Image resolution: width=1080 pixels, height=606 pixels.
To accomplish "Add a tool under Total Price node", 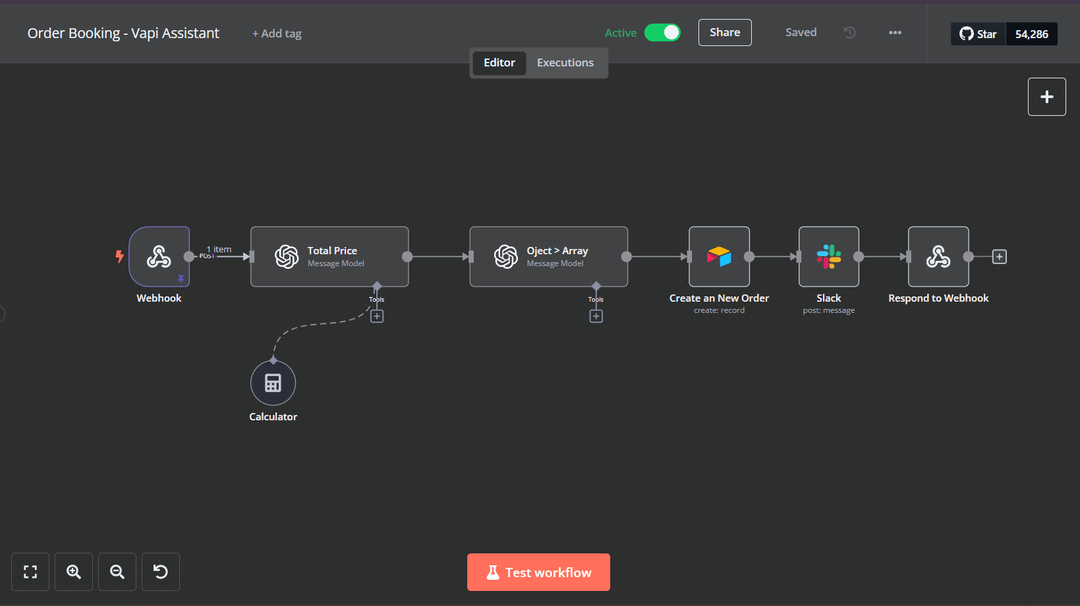I will tap(377, 316).
